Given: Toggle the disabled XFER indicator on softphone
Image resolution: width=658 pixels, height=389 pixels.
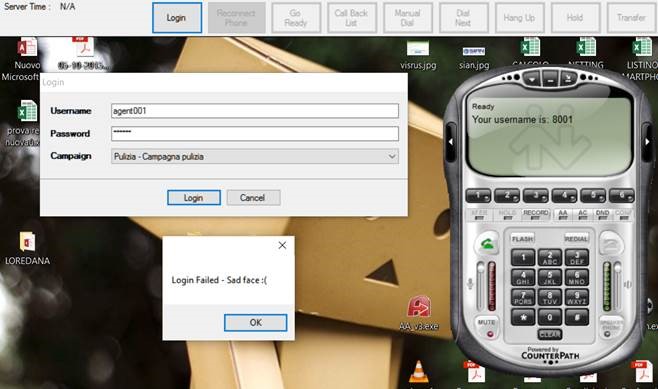Looking at the screenshot, I should pos(479,214).
